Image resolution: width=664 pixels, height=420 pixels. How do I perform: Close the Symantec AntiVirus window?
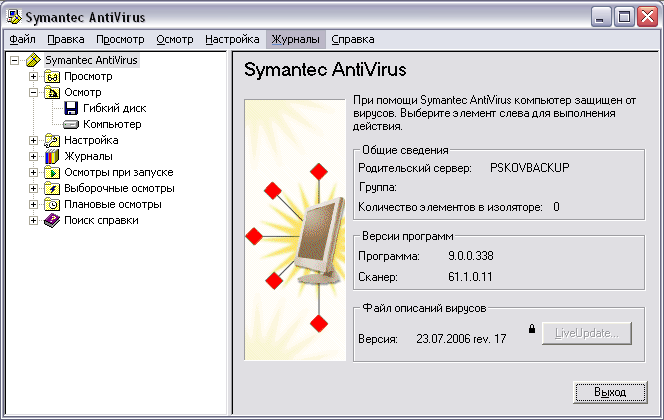pyautogui.click(x=647, y=17)
